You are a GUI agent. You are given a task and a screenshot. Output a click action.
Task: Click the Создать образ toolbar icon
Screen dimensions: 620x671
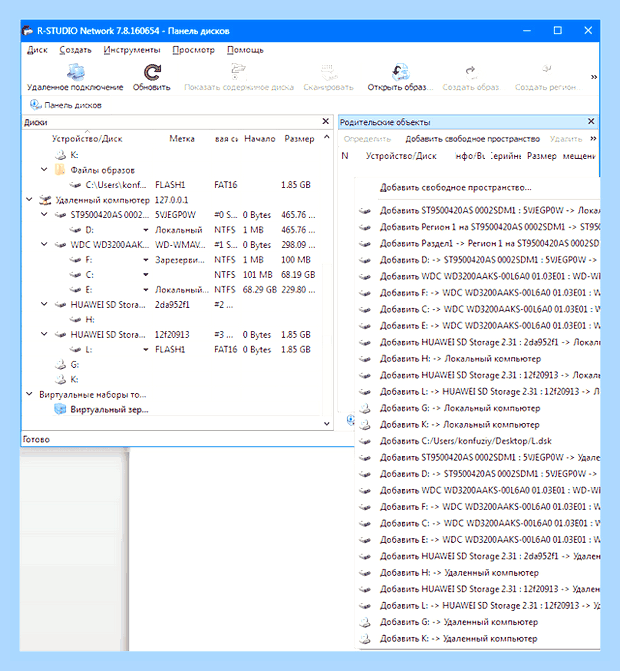click(x=471, y=72)
